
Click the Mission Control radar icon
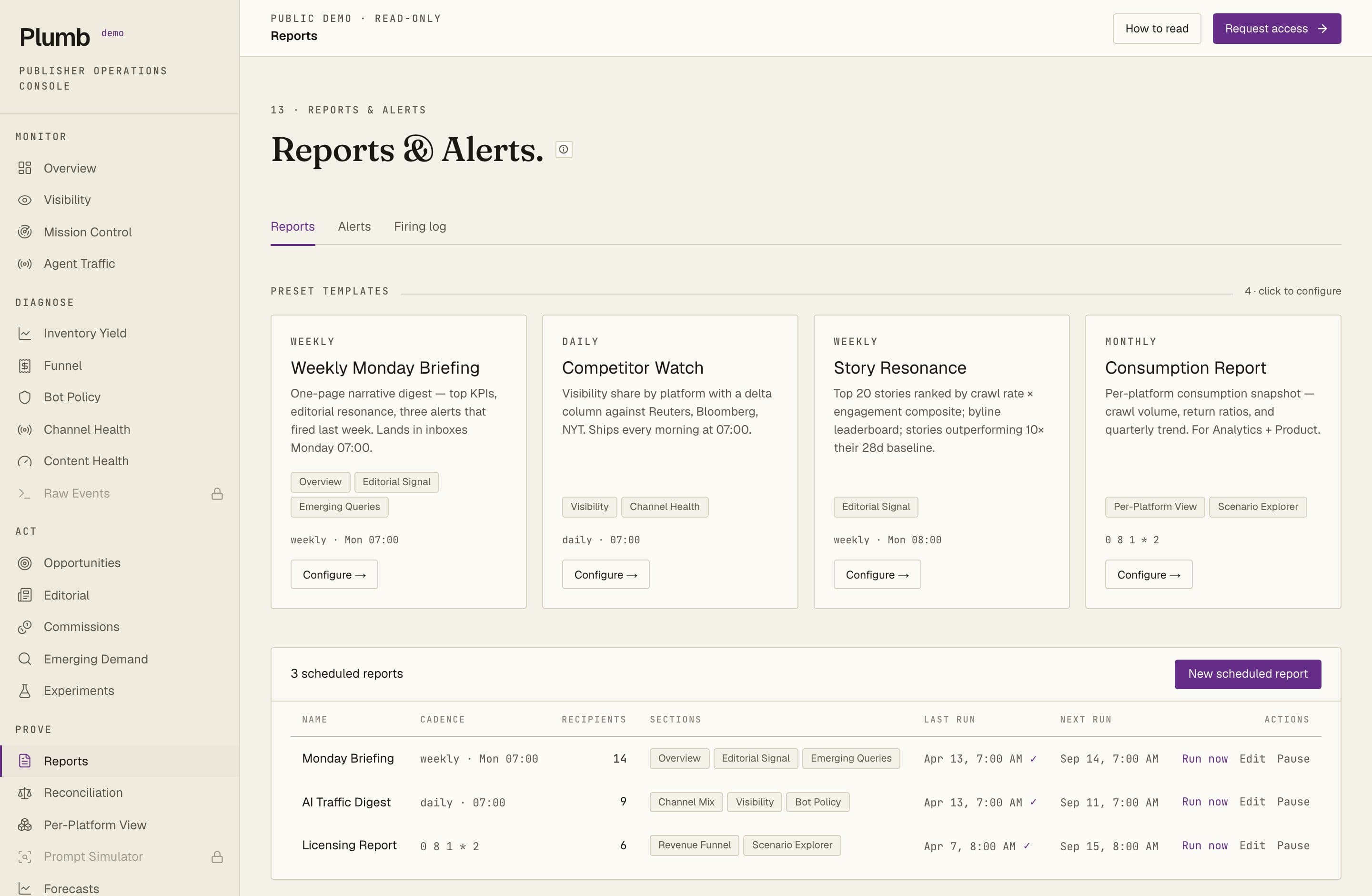[24, 232]
